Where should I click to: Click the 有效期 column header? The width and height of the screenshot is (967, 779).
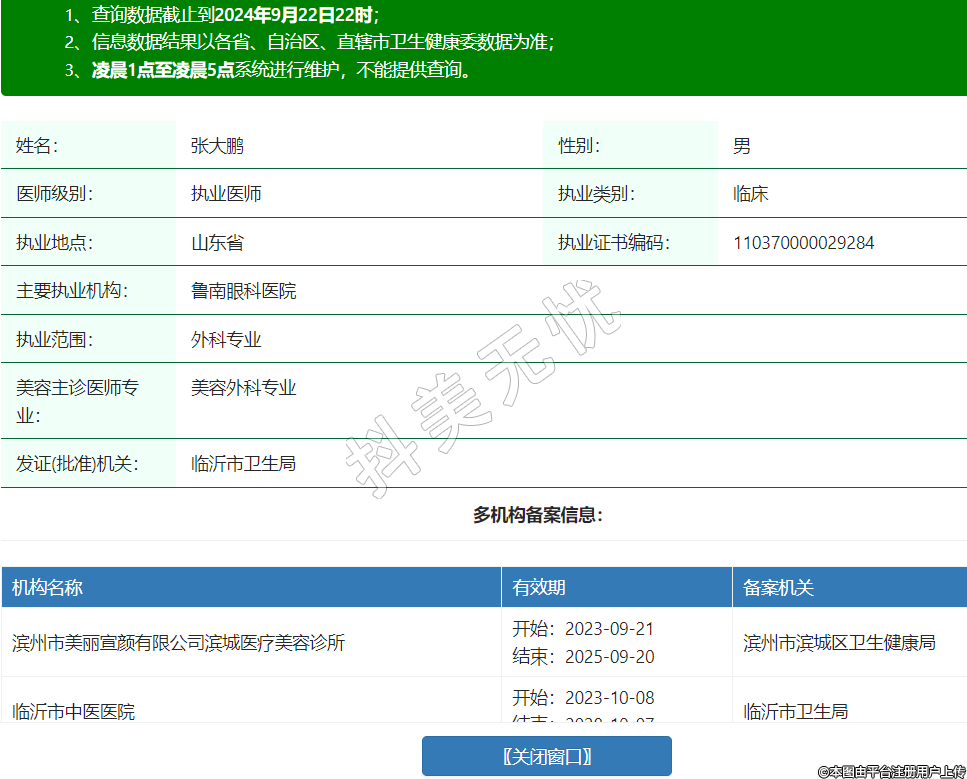click(x=539, y=587)
